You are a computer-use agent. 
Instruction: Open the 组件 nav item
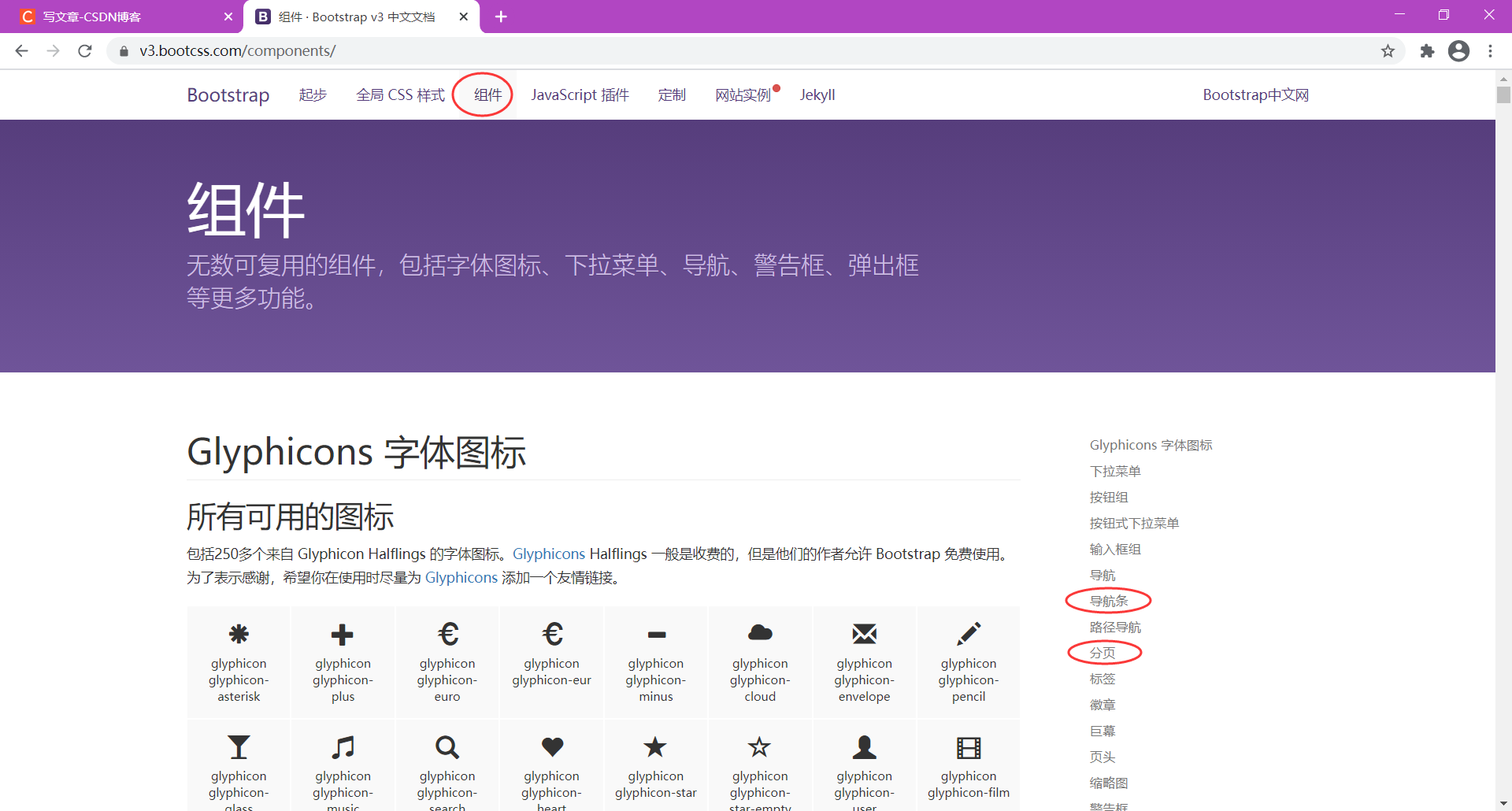click(487, 94)
